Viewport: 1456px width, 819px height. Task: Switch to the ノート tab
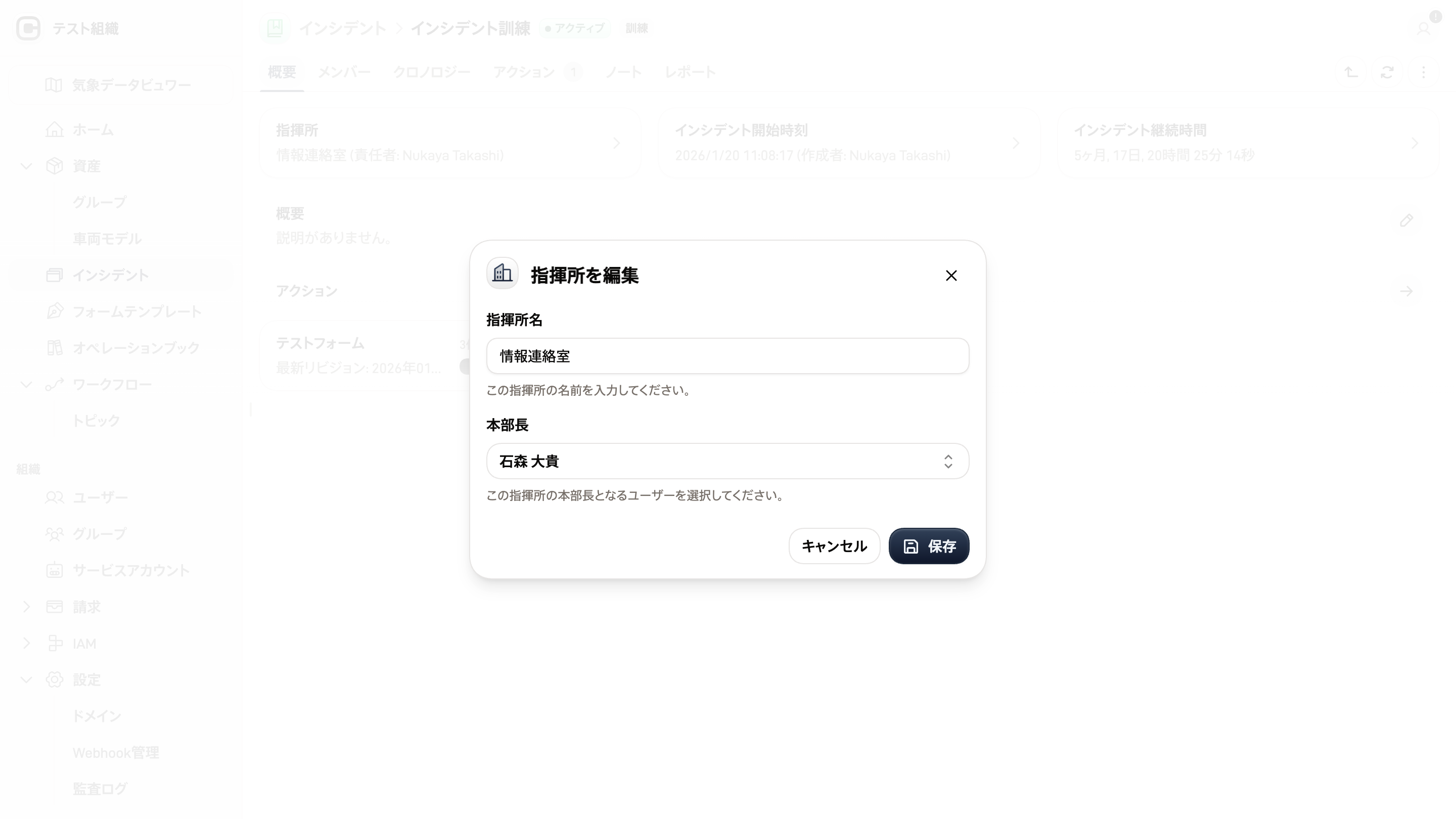point(623,72)
